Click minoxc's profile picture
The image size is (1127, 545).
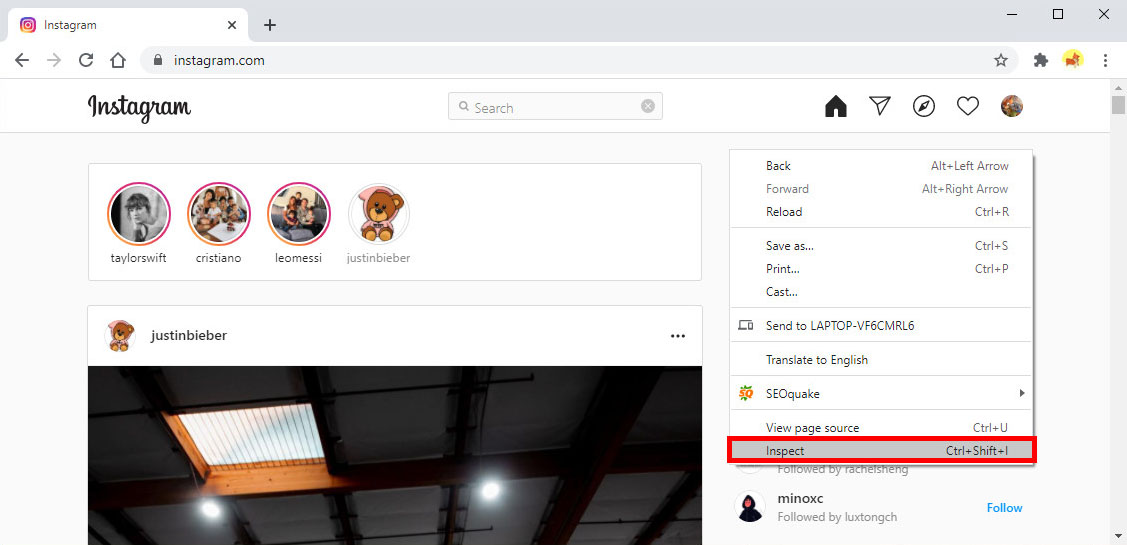[750, 507]
